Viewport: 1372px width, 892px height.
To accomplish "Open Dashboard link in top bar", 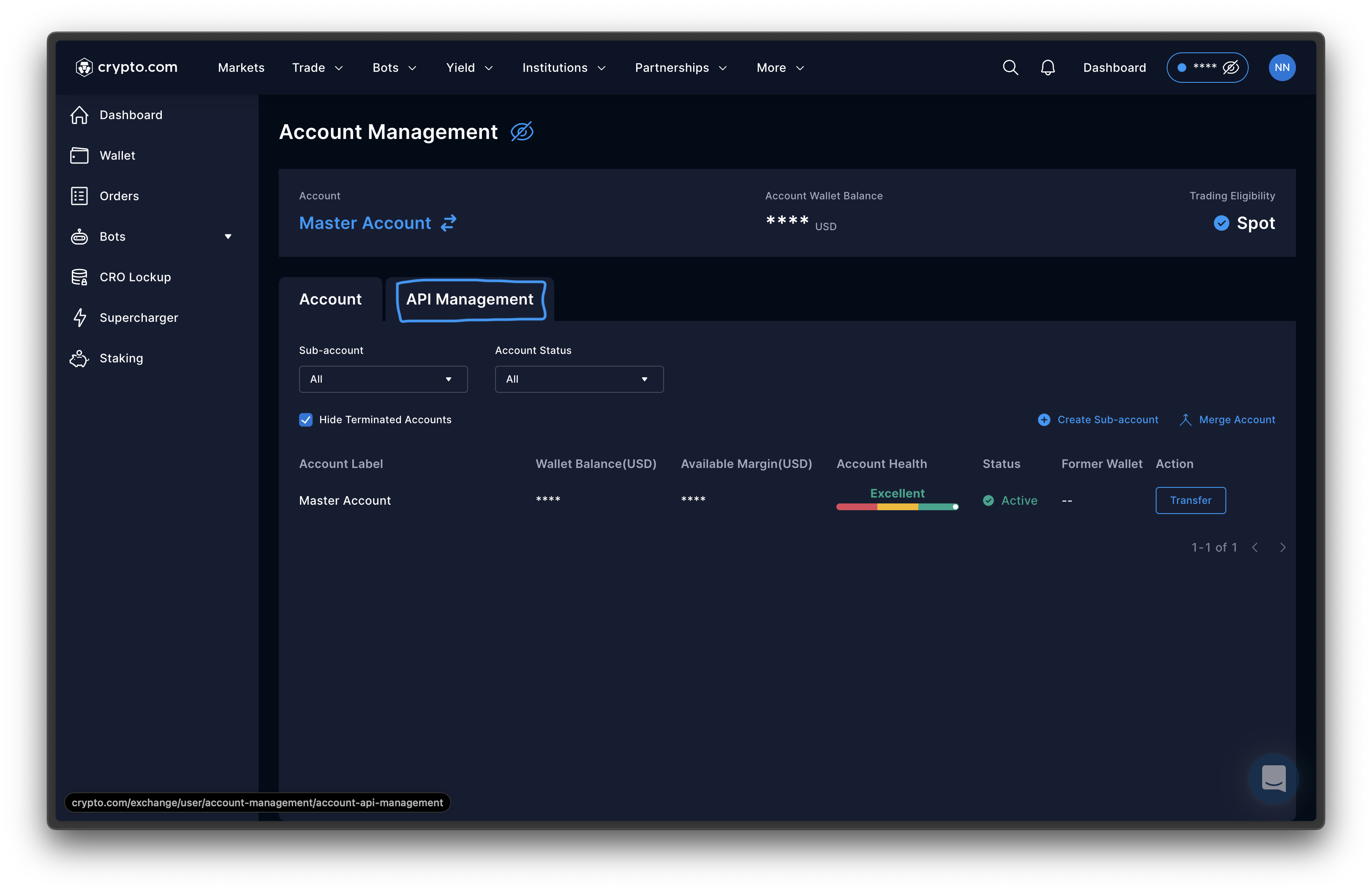I will [x=1114, y=68].
